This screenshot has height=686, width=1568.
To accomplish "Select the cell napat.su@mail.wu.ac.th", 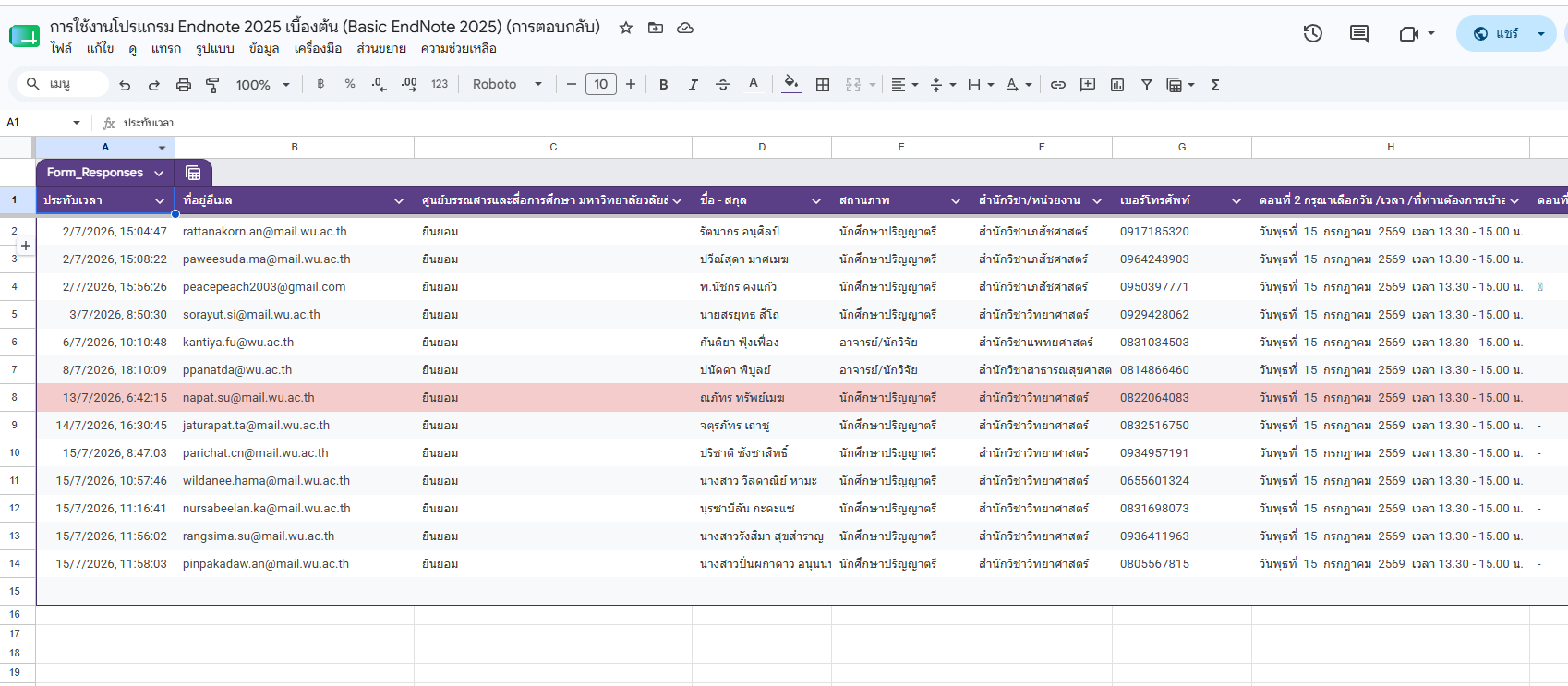I will coord(295,398).
